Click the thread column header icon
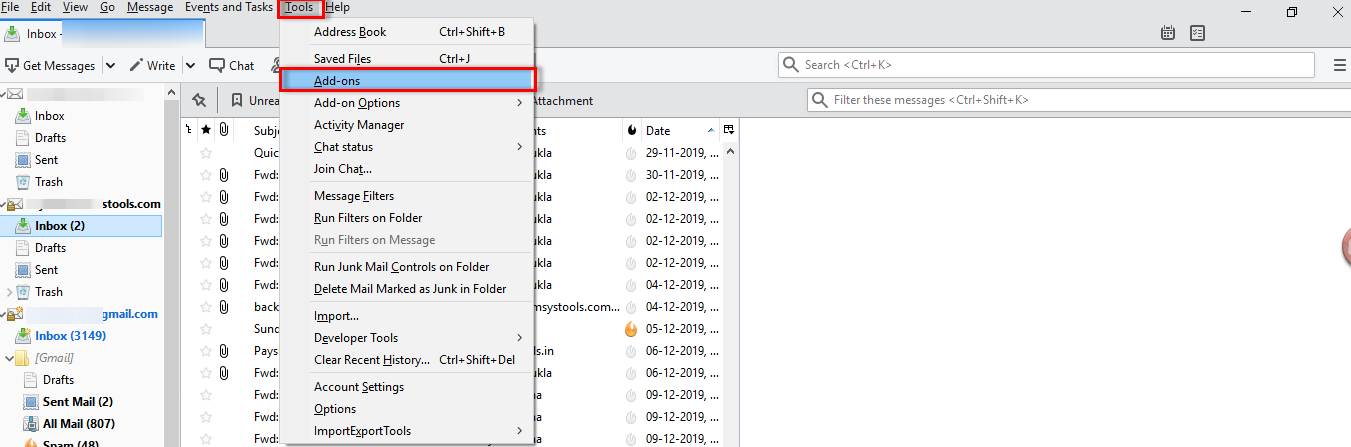Screen dimensions: 1351x447 pos(189,130)
